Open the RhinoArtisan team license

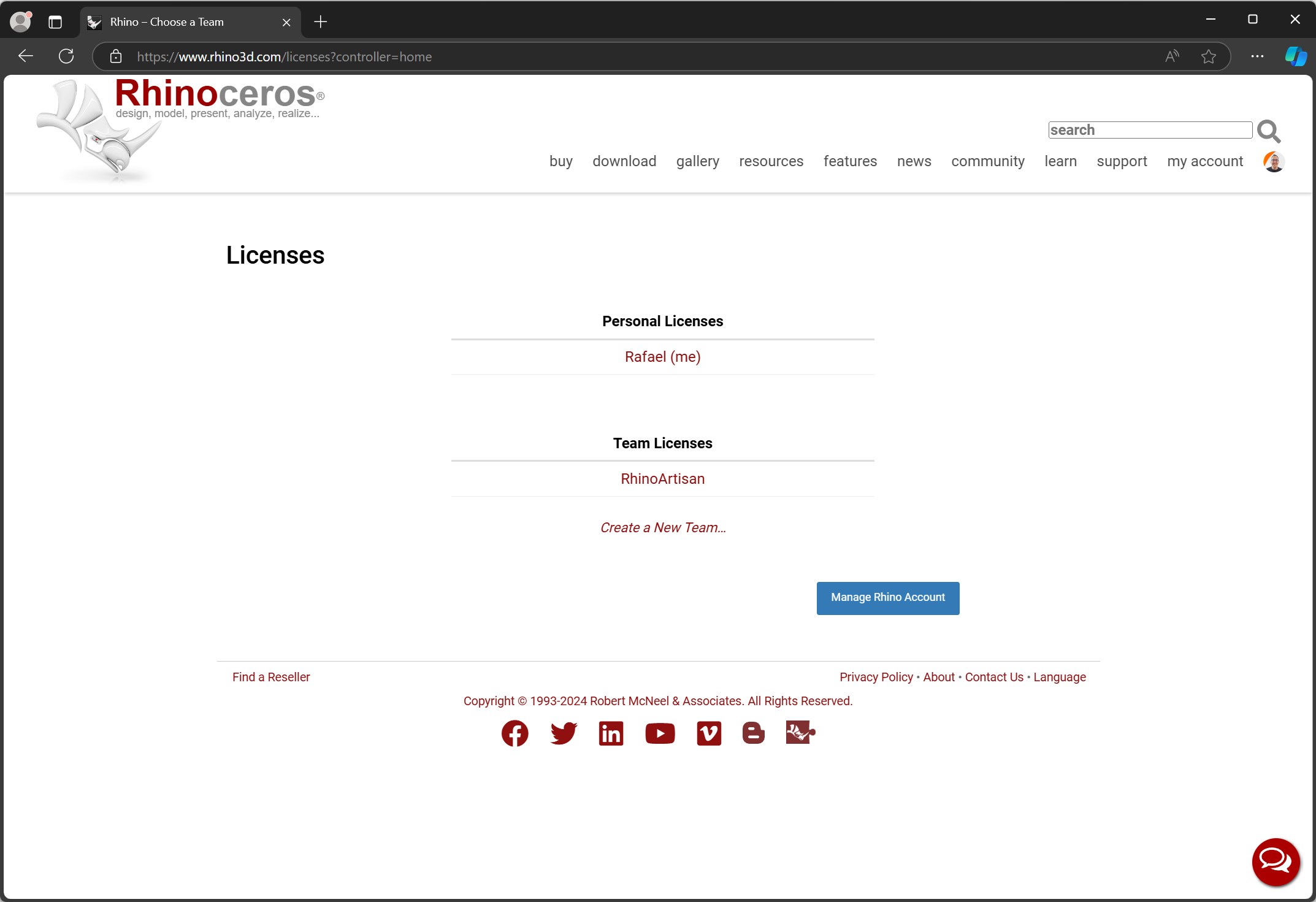tap(662, 479)
